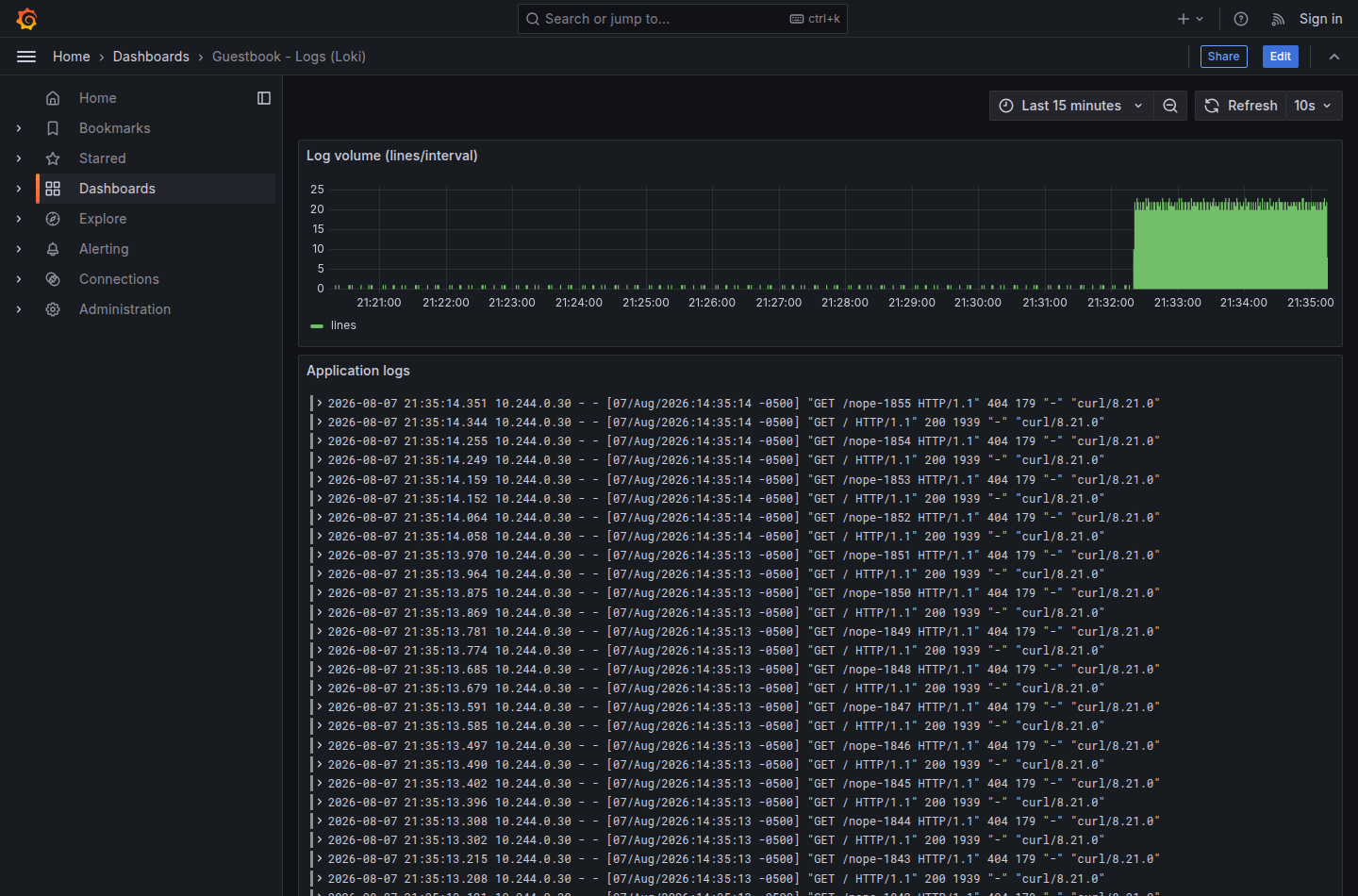Click the refresh arrows icon
Screen dimensions: 1358x896
point(1212,106)
